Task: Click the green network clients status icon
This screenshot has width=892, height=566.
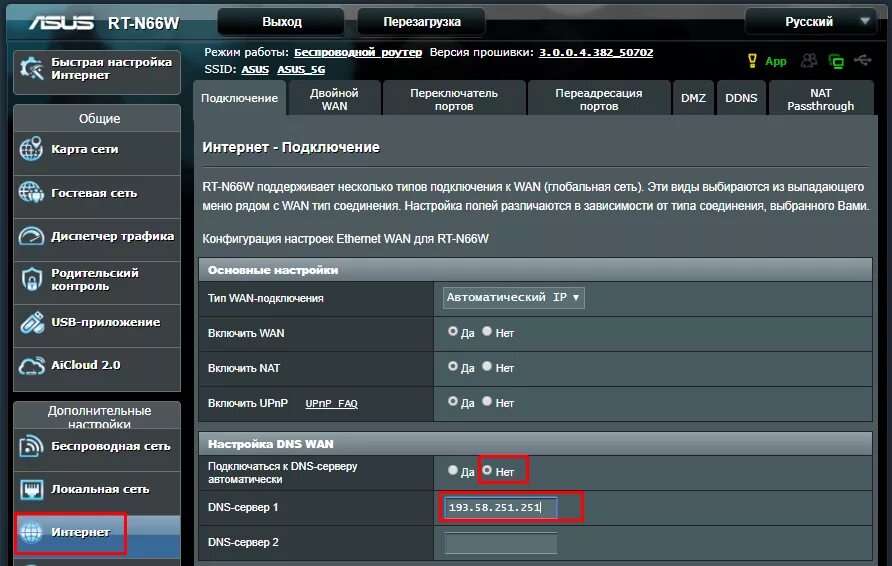Action: (836, 61)
